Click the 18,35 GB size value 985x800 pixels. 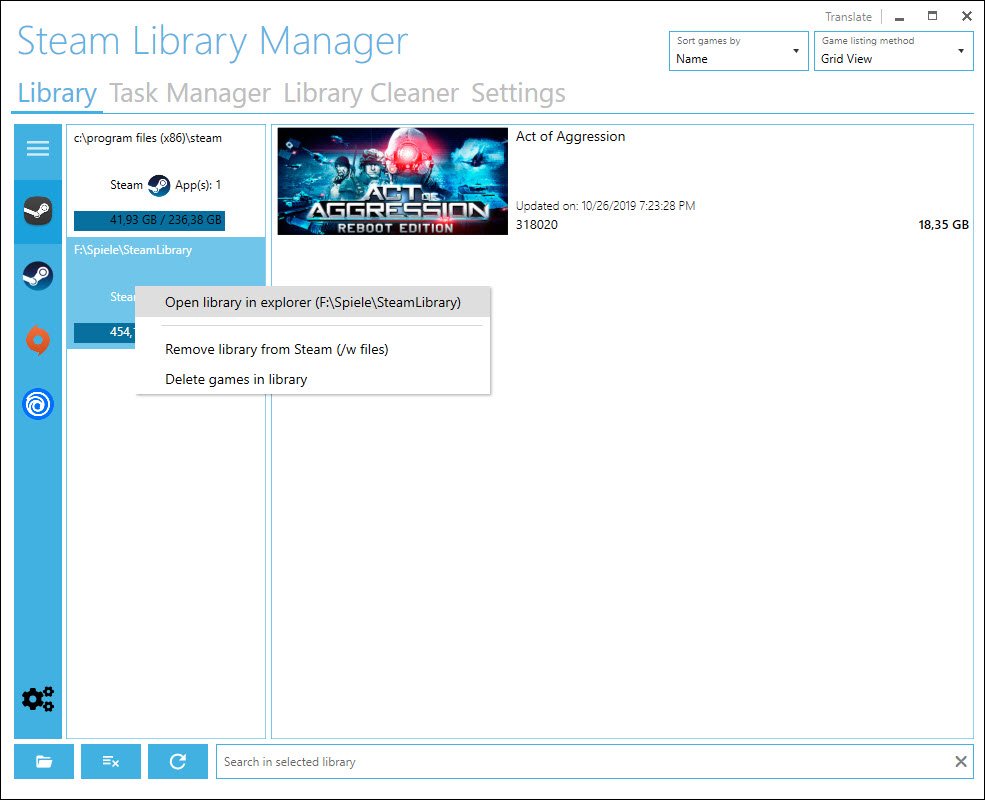pyautogui.click(x=944, y=225)
